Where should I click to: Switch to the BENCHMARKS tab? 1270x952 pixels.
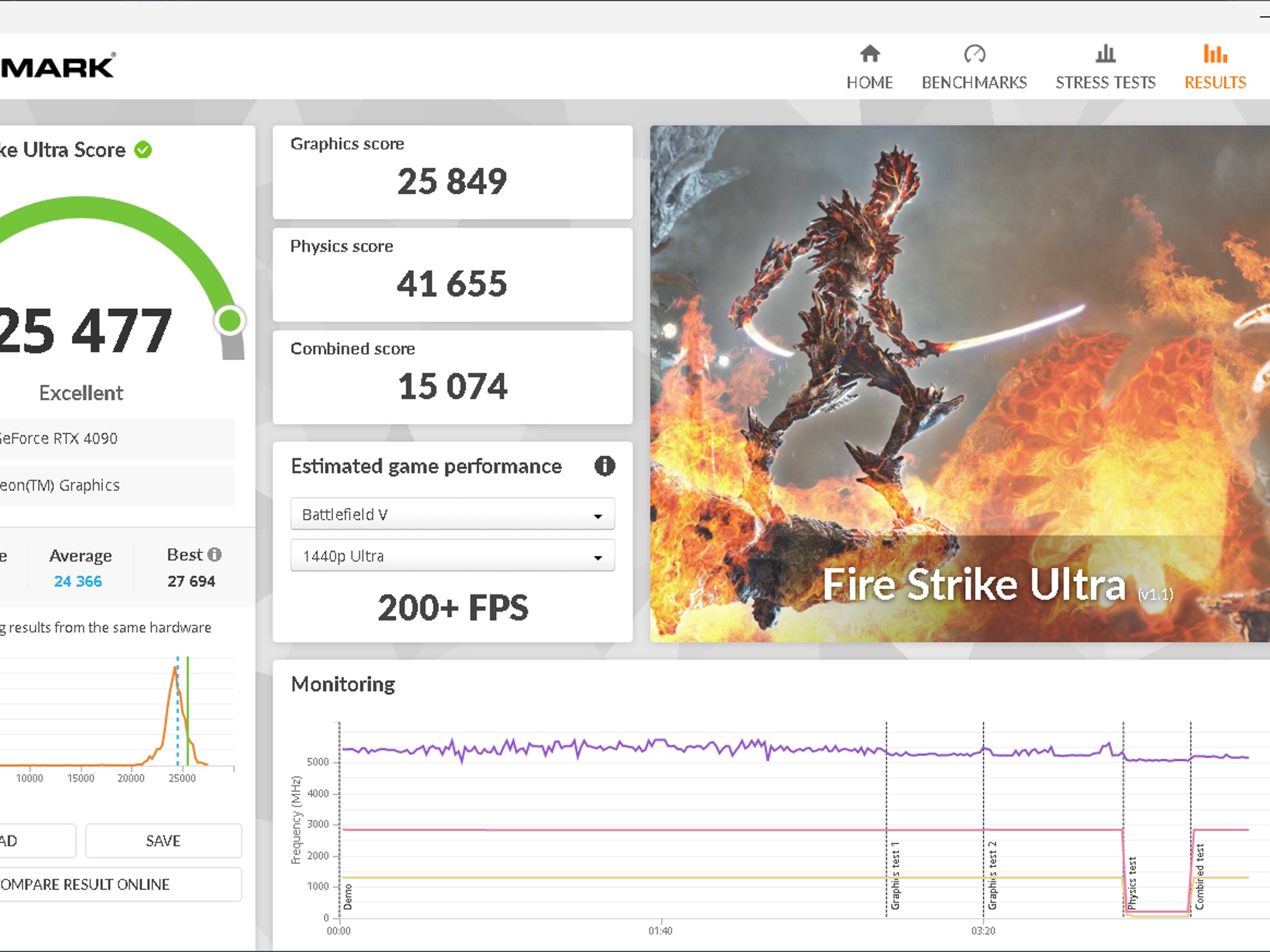click(974, 67)
